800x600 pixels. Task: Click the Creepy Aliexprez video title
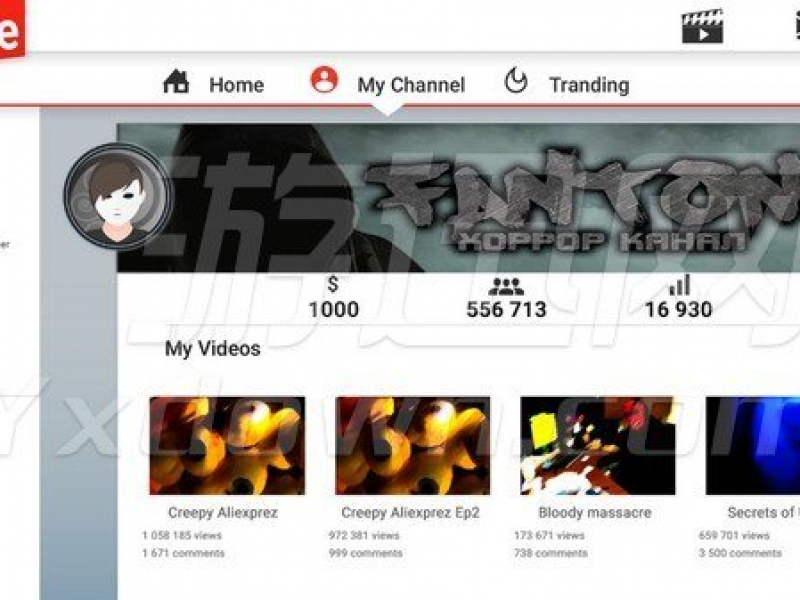click(223, 513)
